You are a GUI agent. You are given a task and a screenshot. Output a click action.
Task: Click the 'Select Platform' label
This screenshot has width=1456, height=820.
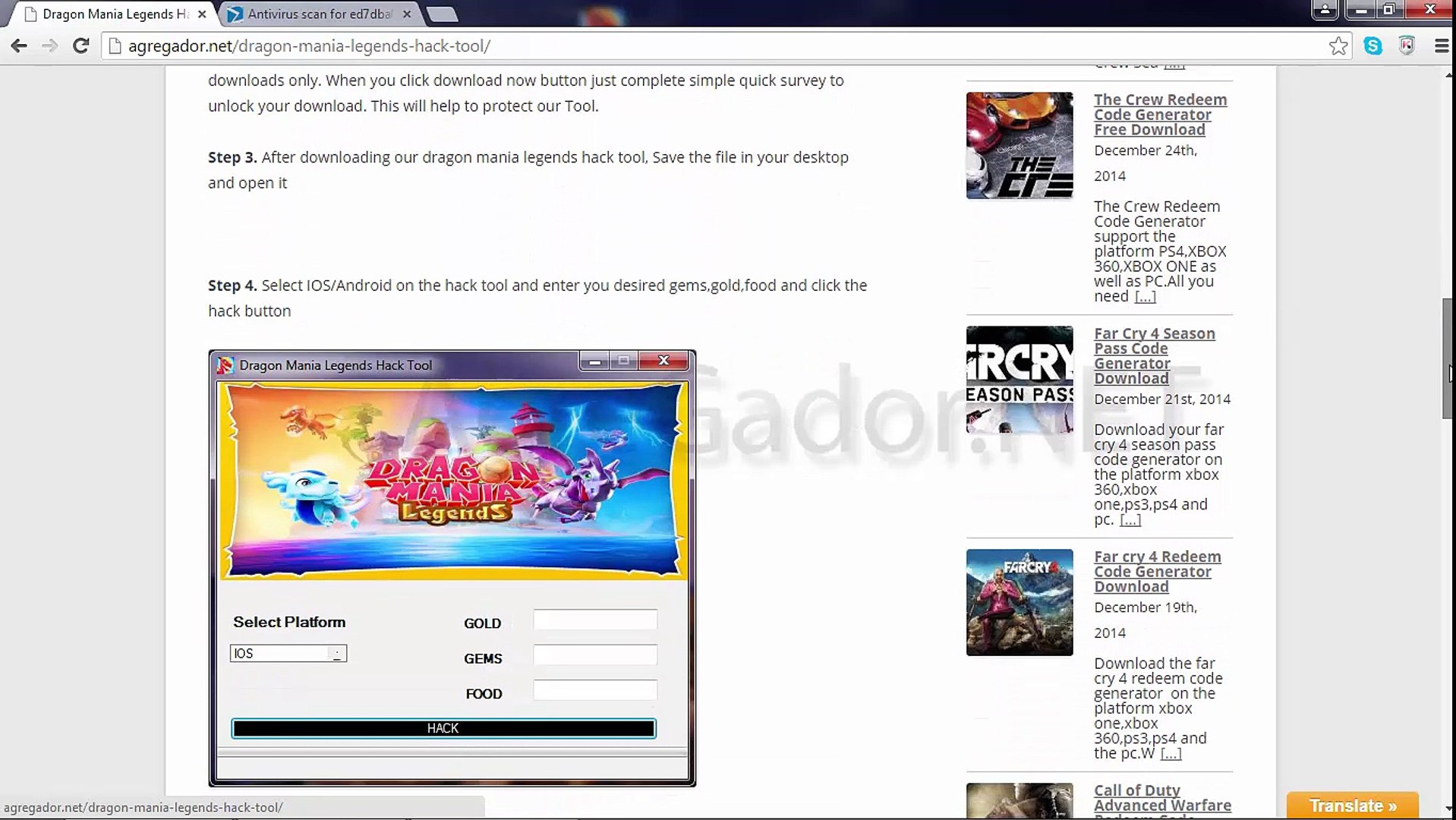289,623
